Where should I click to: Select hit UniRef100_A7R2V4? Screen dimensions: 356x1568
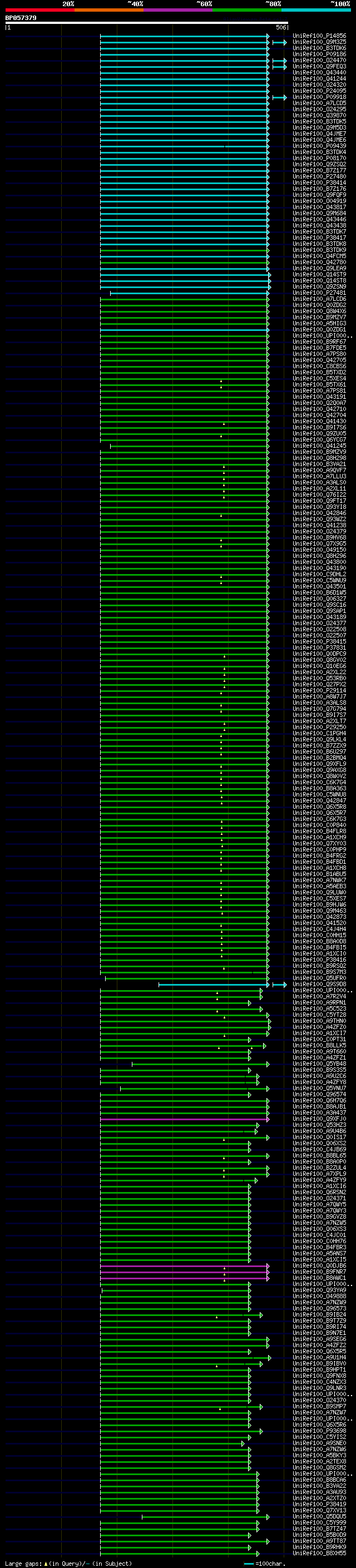(319, 996)
